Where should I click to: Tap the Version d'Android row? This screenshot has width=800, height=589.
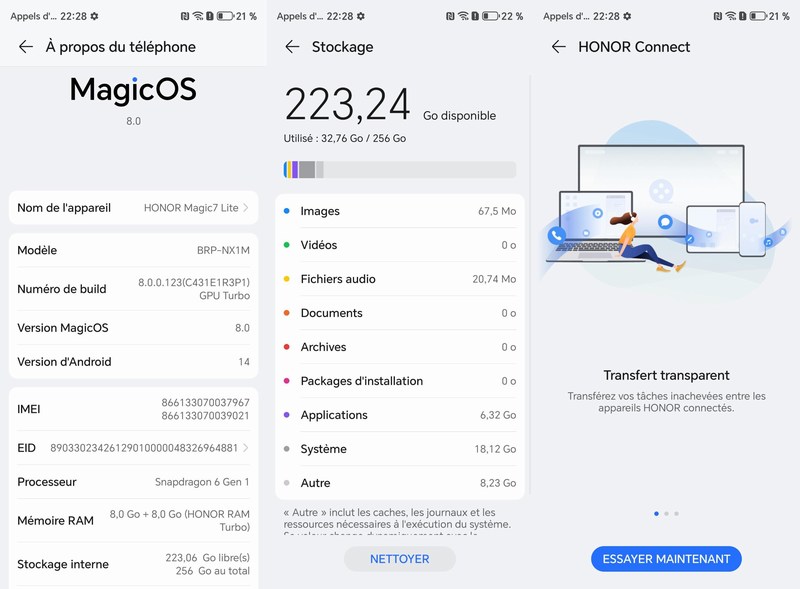pos(134,362)
